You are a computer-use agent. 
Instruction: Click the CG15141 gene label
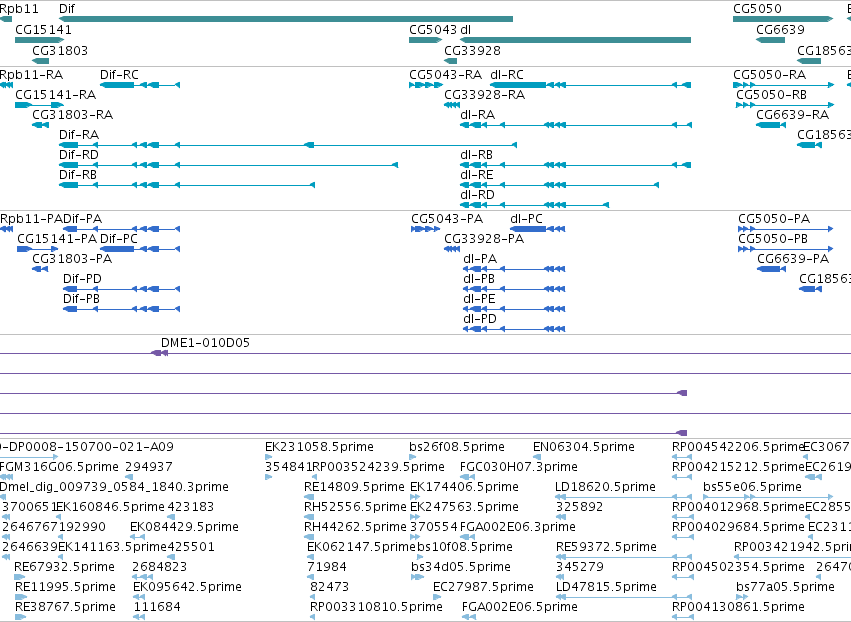[x=43, y=30]
